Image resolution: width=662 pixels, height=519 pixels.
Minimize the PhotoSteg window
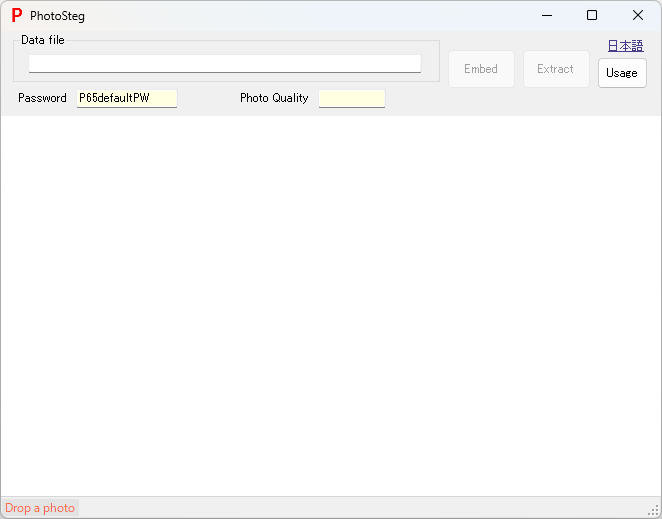[547, 16]
